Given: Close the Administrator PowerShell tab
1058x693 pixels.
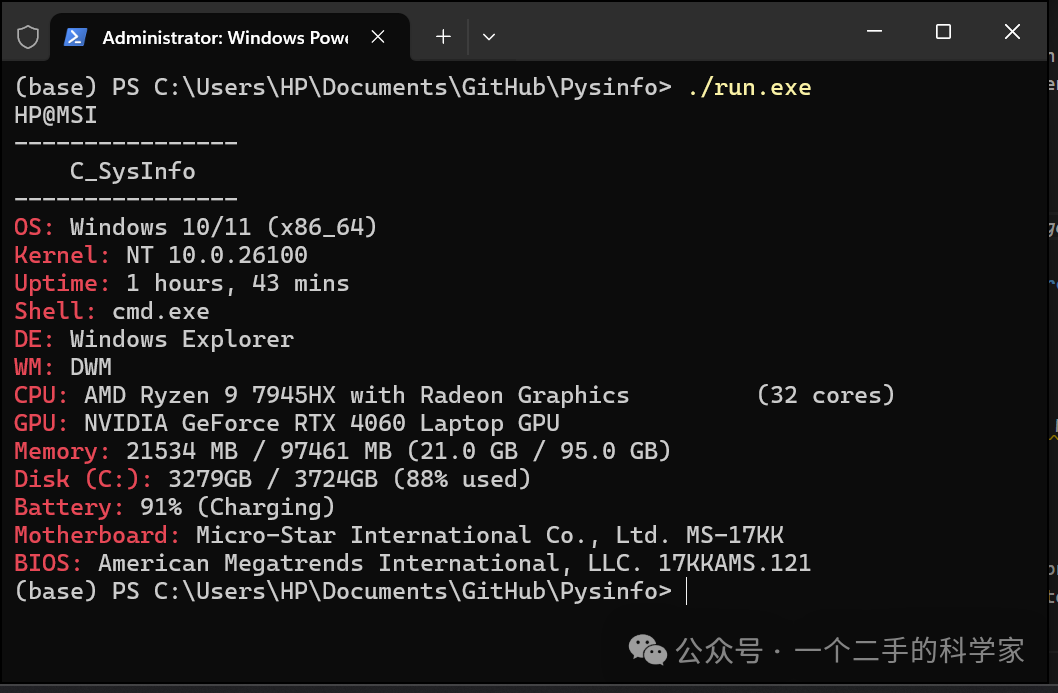Looking at the screenshot, I should (378, 36).
